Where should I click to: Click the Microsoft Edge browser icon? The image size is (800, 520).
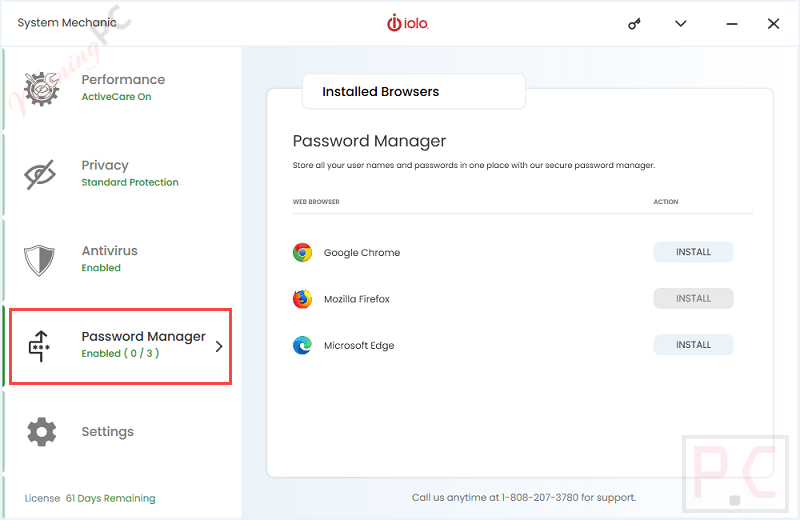pyautogui.click(x=302, y=345)
